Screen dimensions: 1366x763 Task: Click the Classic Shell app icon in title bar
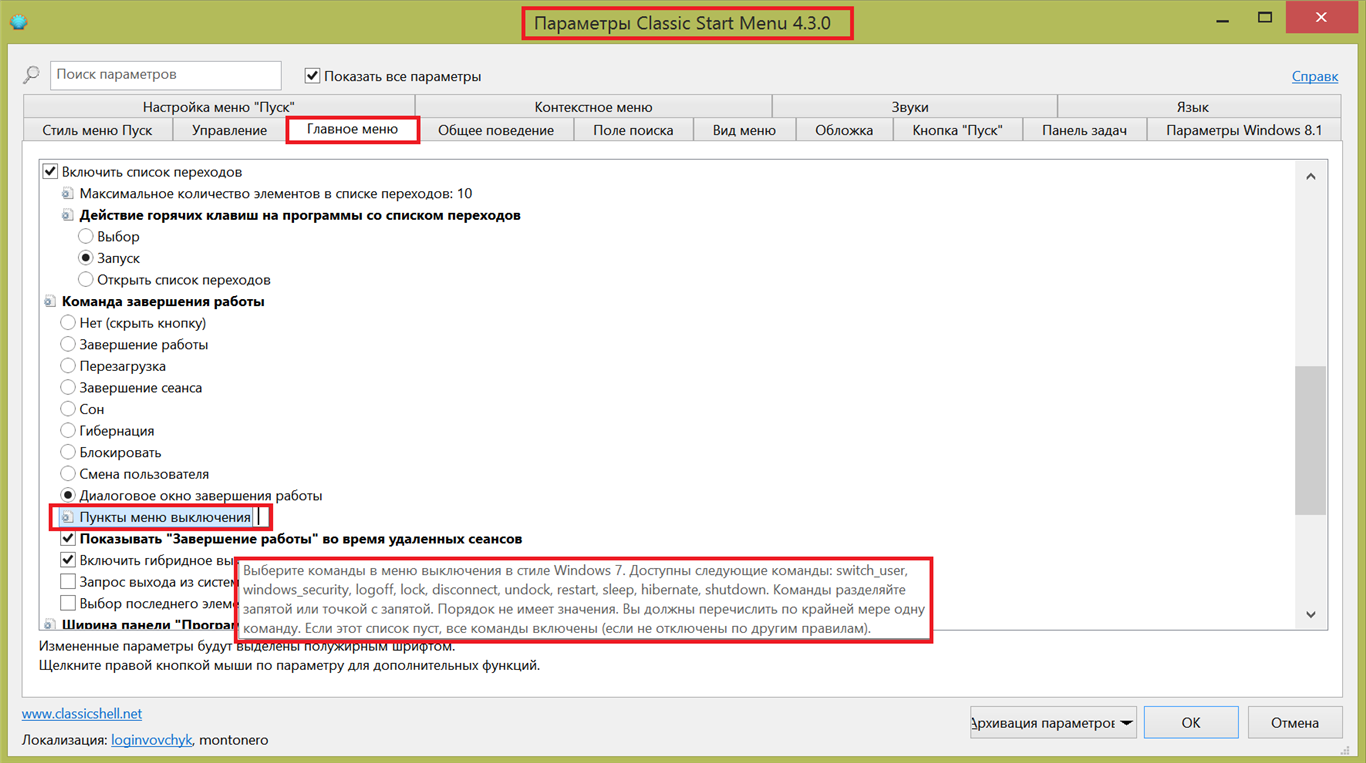click(17, 21)
